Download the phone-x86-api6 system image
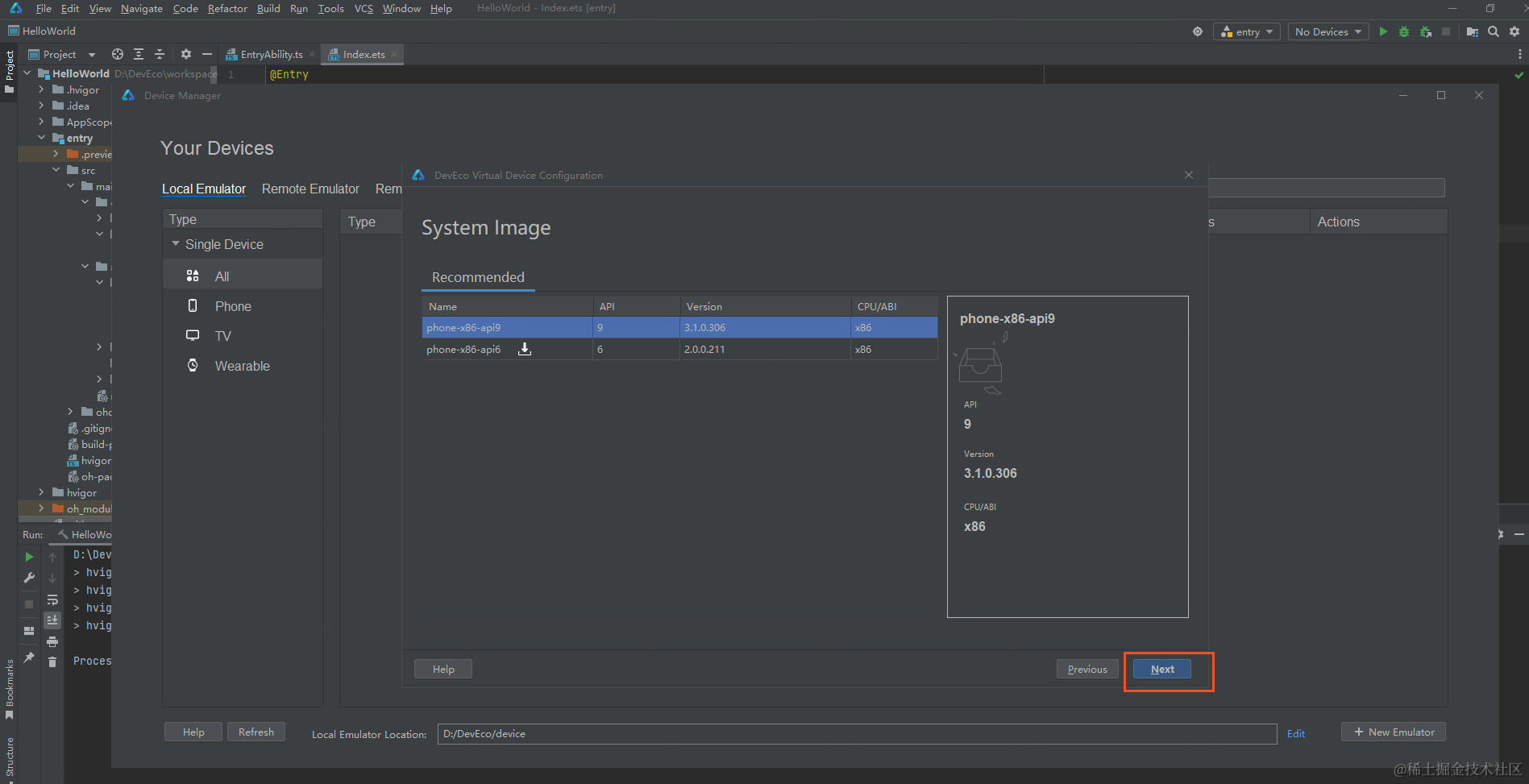 coord(525,349)
